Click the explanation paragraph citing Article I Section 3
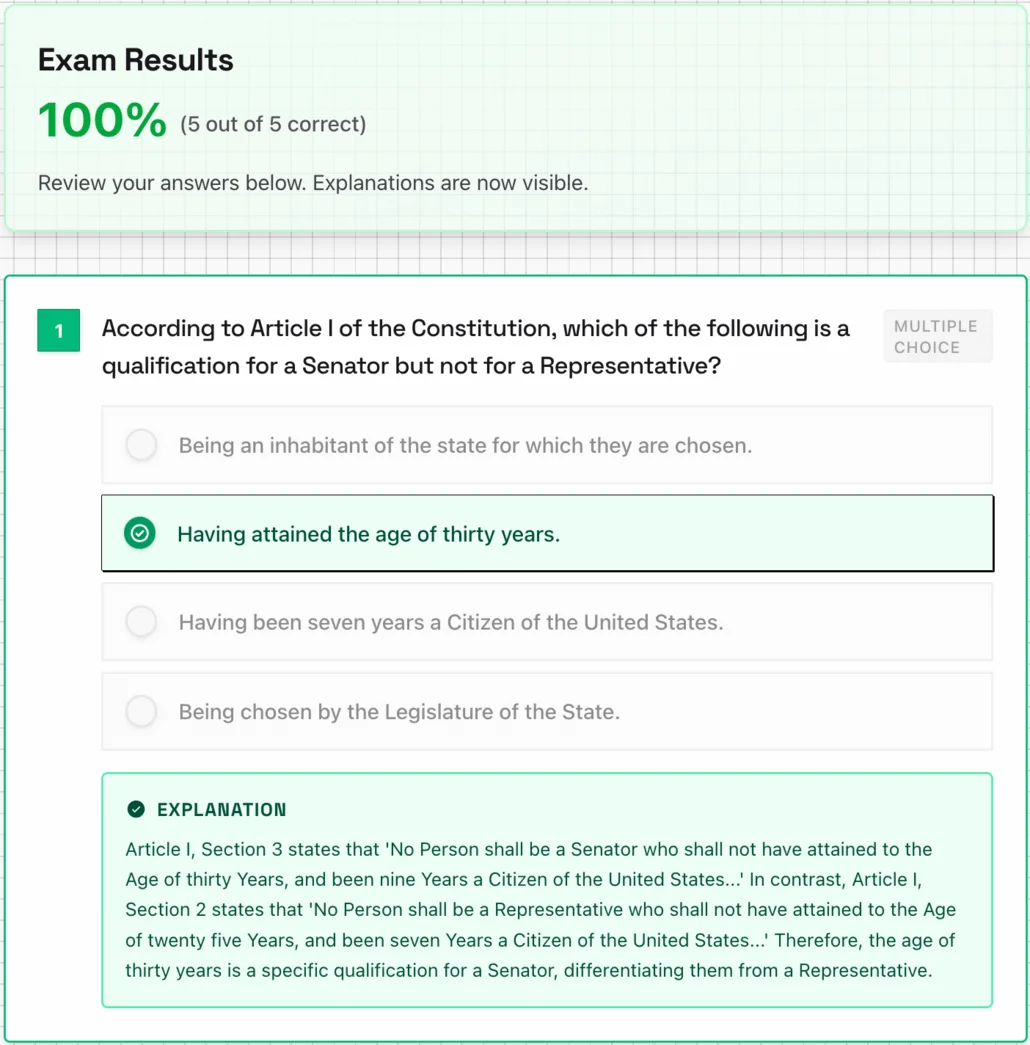 click(540, 910)
